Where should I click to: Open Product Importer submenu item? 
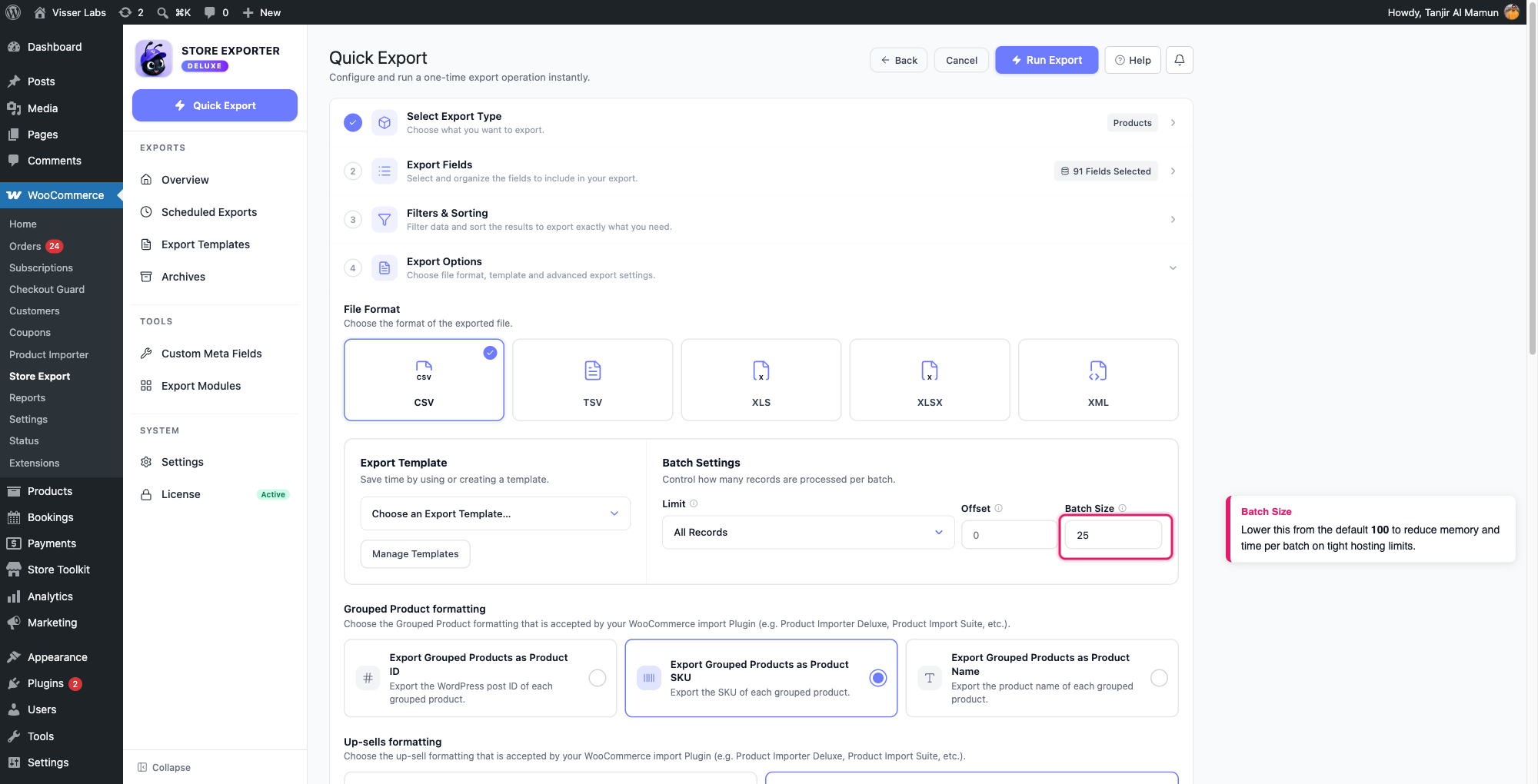(x=48, y=354)
